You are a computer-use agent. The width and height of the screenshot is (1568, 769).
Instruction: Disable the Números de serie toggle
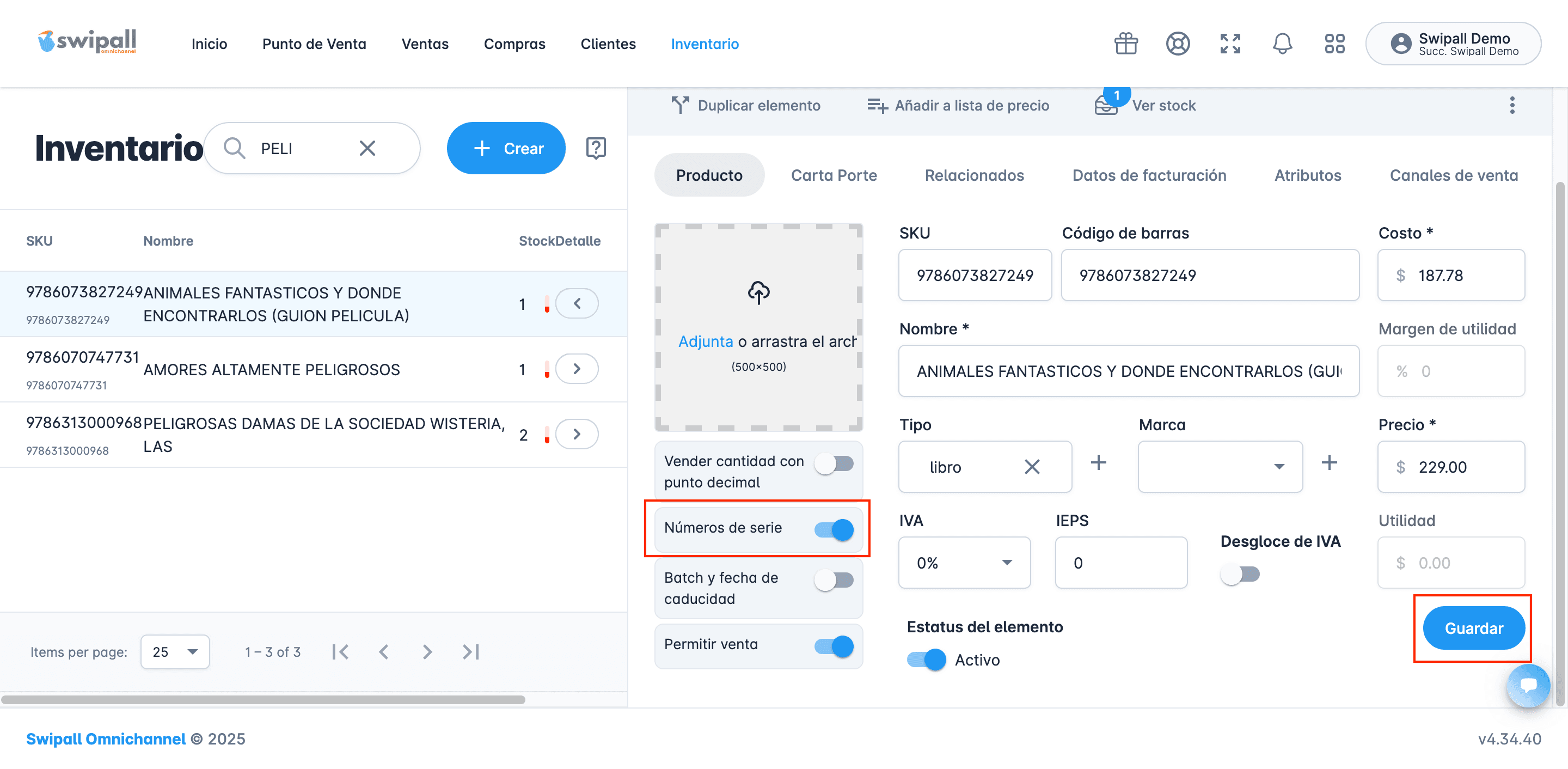[x=834, y=529]
